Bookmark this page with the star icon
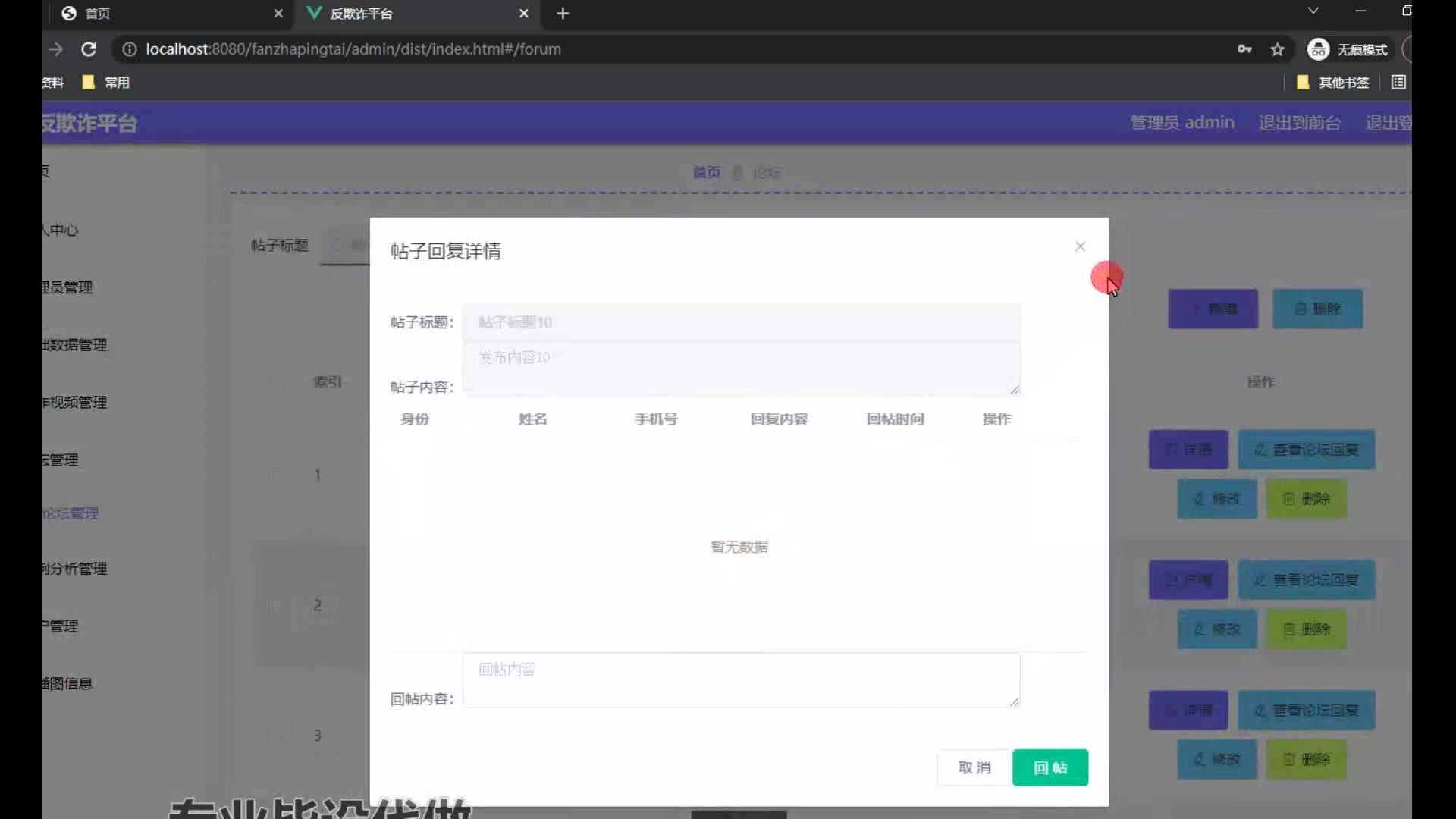The image size is (1456, 819). tap(1278, 49)
